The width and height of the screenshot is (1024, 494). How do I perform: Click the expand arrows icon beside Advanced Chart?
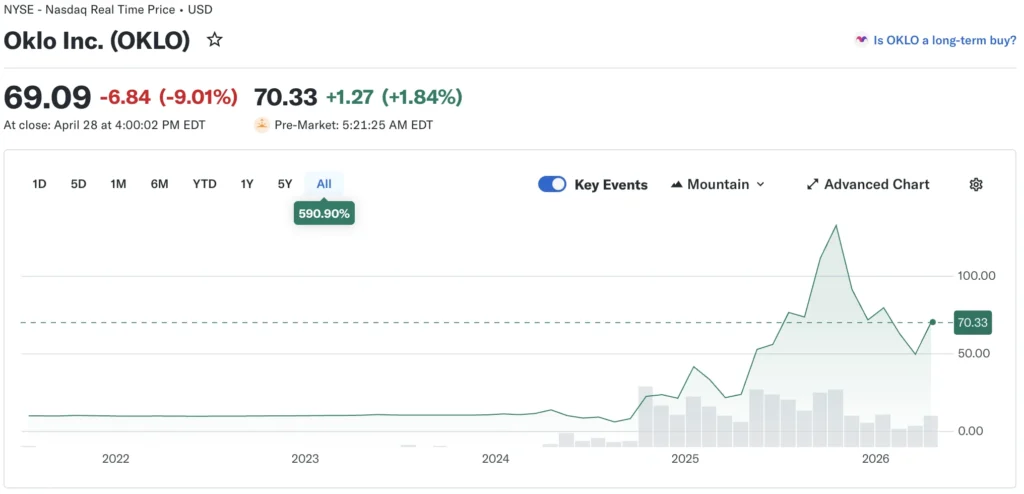click(x=812, y=184)
